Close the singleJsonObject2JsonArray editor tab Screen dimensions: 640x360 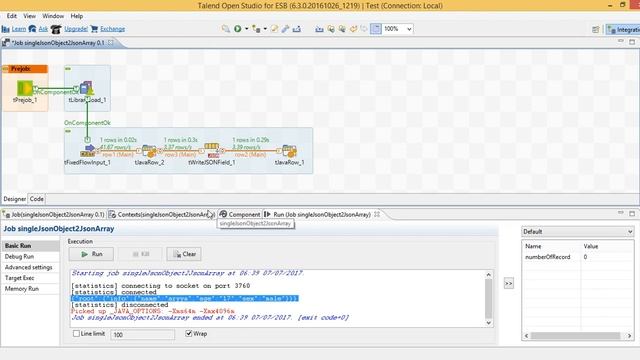(x=111, y=42)
